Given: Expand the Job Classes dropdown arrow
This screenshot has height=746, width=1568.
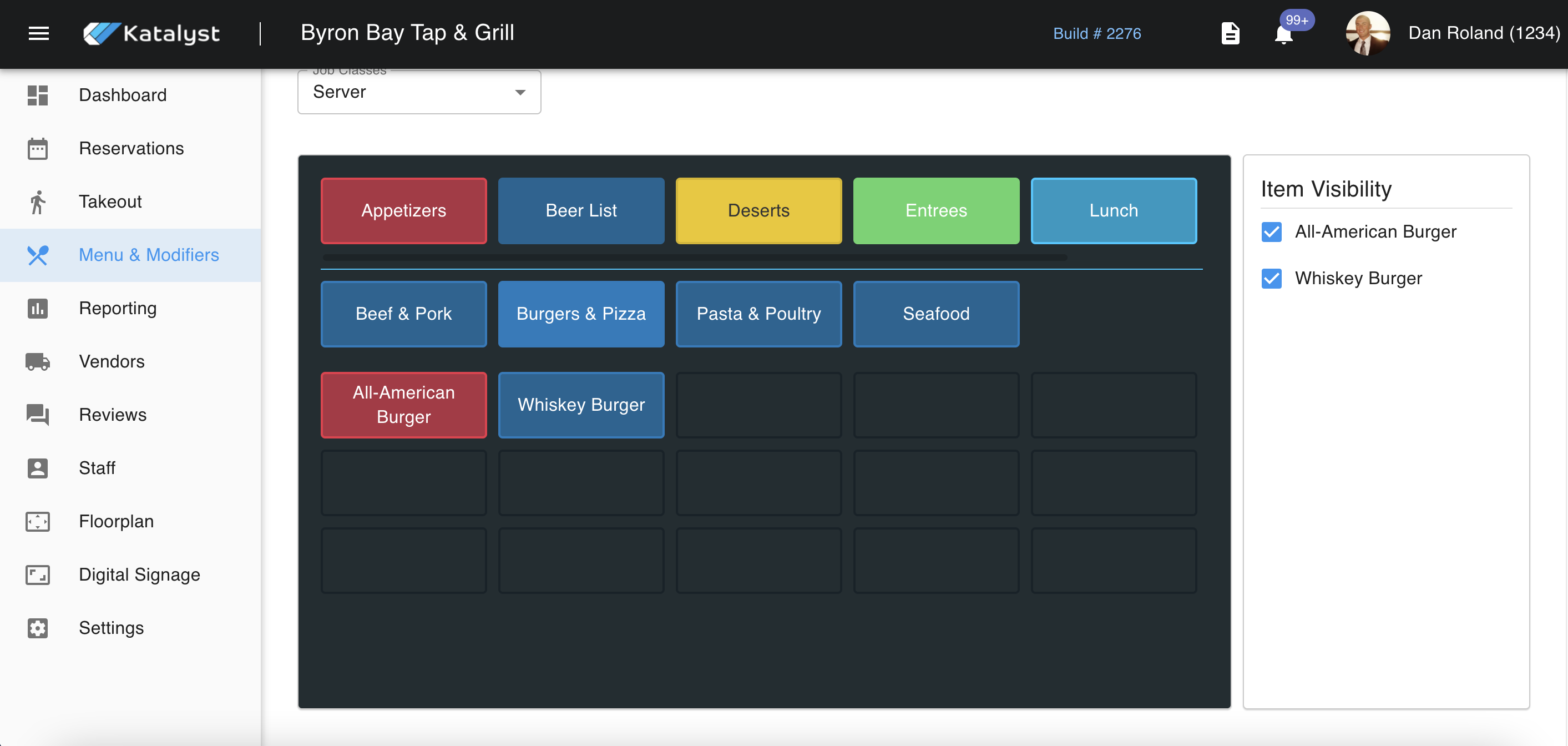Looking at the screenshot, I should tap(520, 93).
